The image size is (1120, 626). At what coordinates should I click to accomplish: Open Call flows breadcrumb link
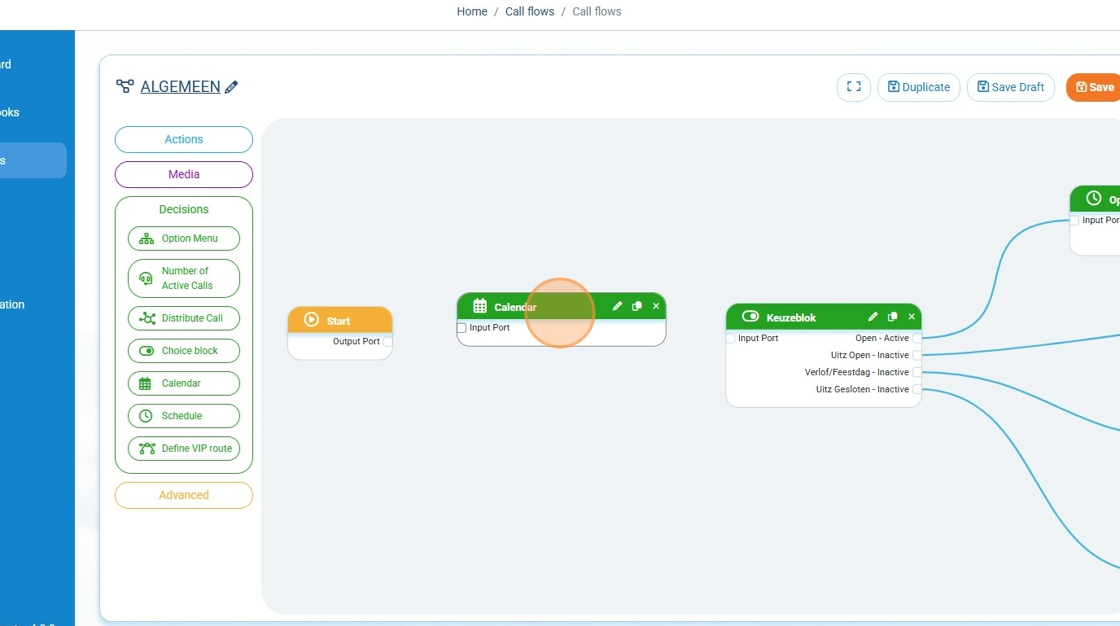529,12
